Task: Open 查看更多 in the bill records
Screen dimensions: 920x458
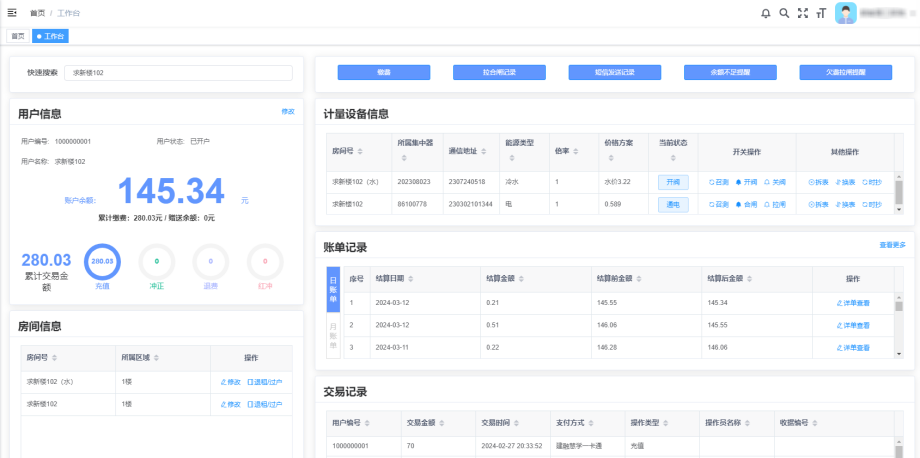Action: (892, 245)
